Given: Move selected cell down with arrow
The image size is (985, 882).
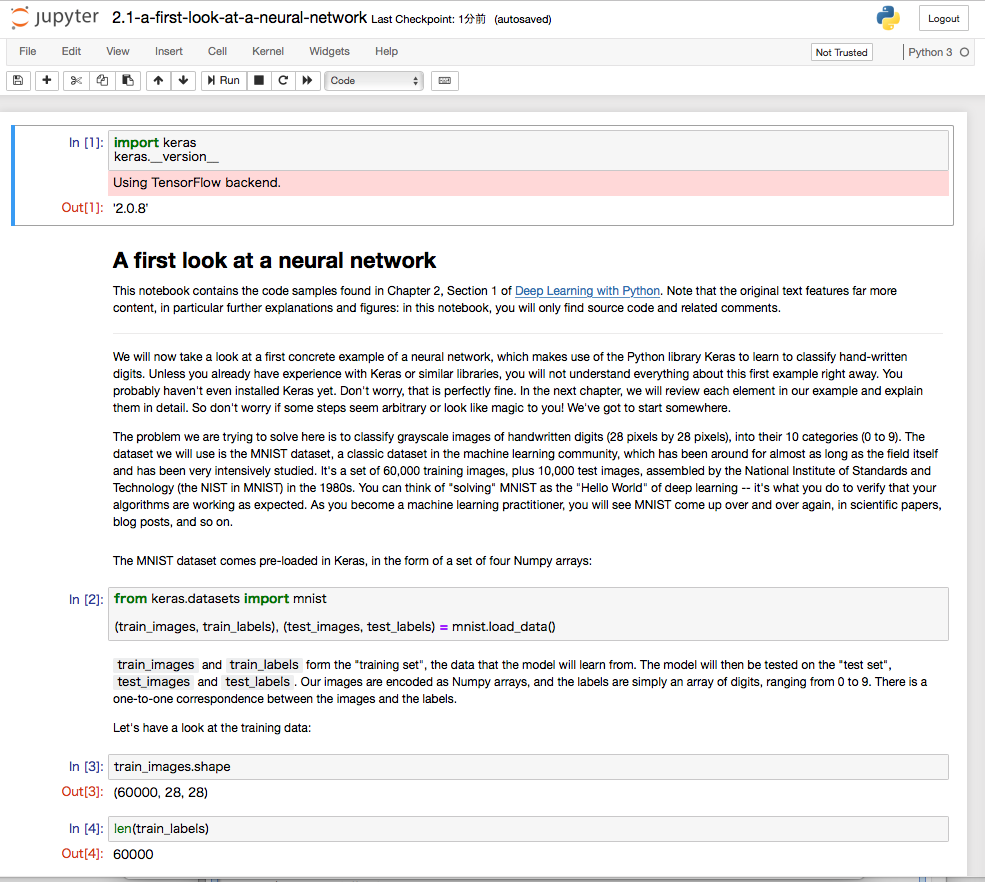Looking at the screenshot, I should coord(183,80).
